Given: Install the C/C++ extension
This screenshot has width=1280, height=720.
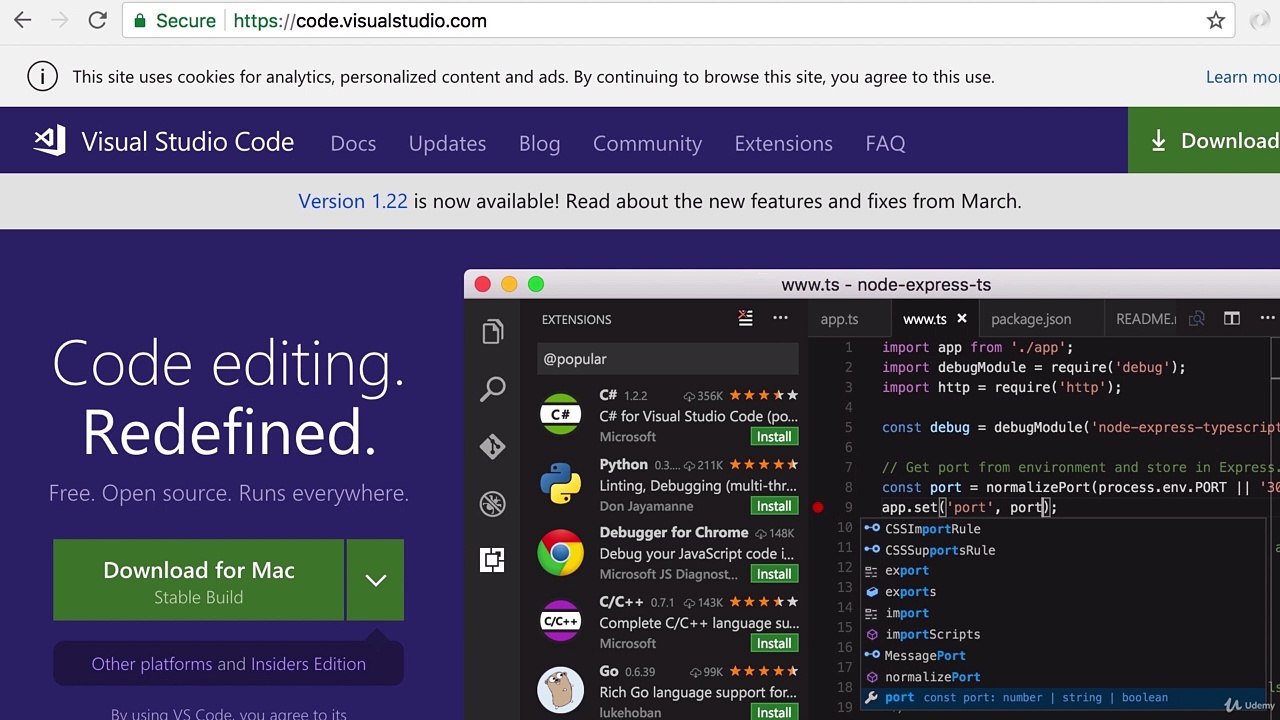Looking at the screenshot, I should click(x=774, y=643).
